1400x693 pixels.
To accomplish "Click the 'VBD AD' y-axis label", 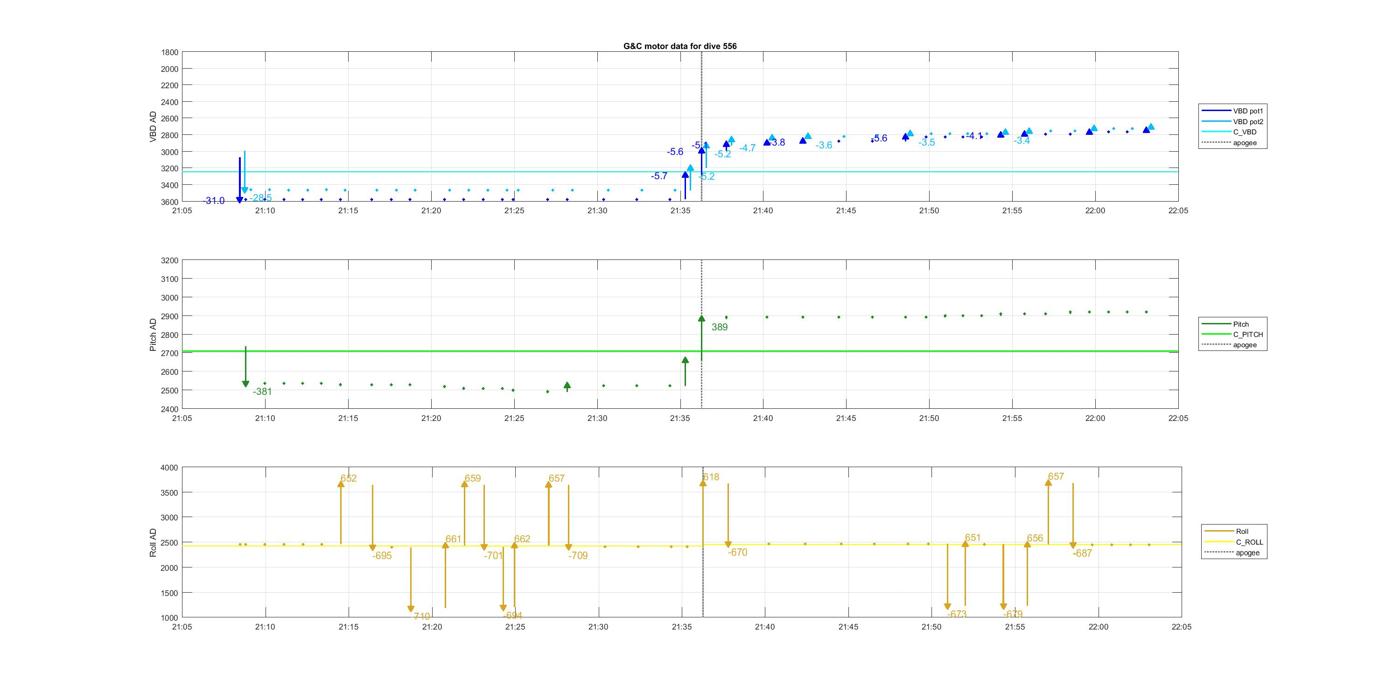I will (153, 127).
